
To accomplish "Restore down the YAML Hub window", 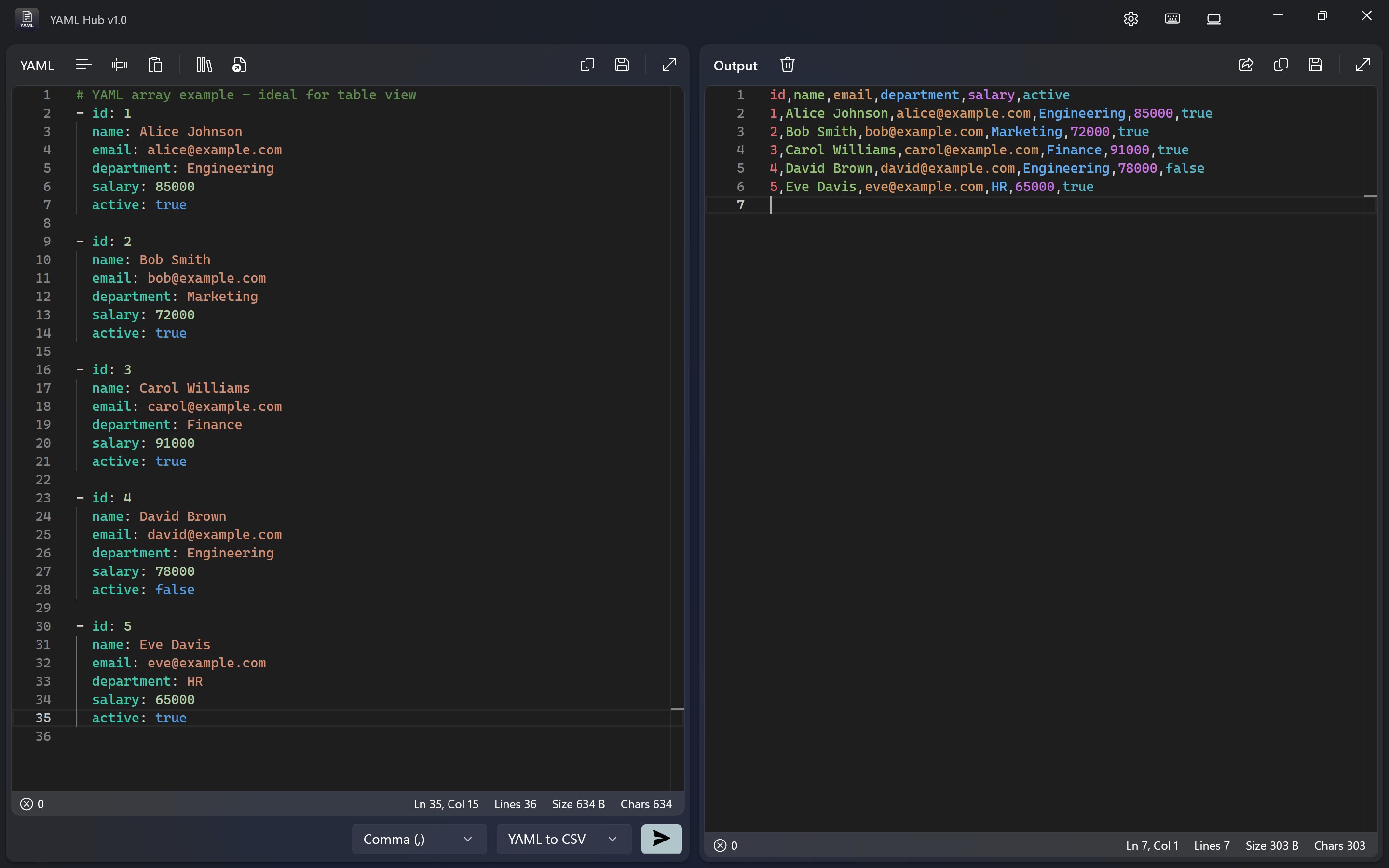I will tap(1322, 16).
